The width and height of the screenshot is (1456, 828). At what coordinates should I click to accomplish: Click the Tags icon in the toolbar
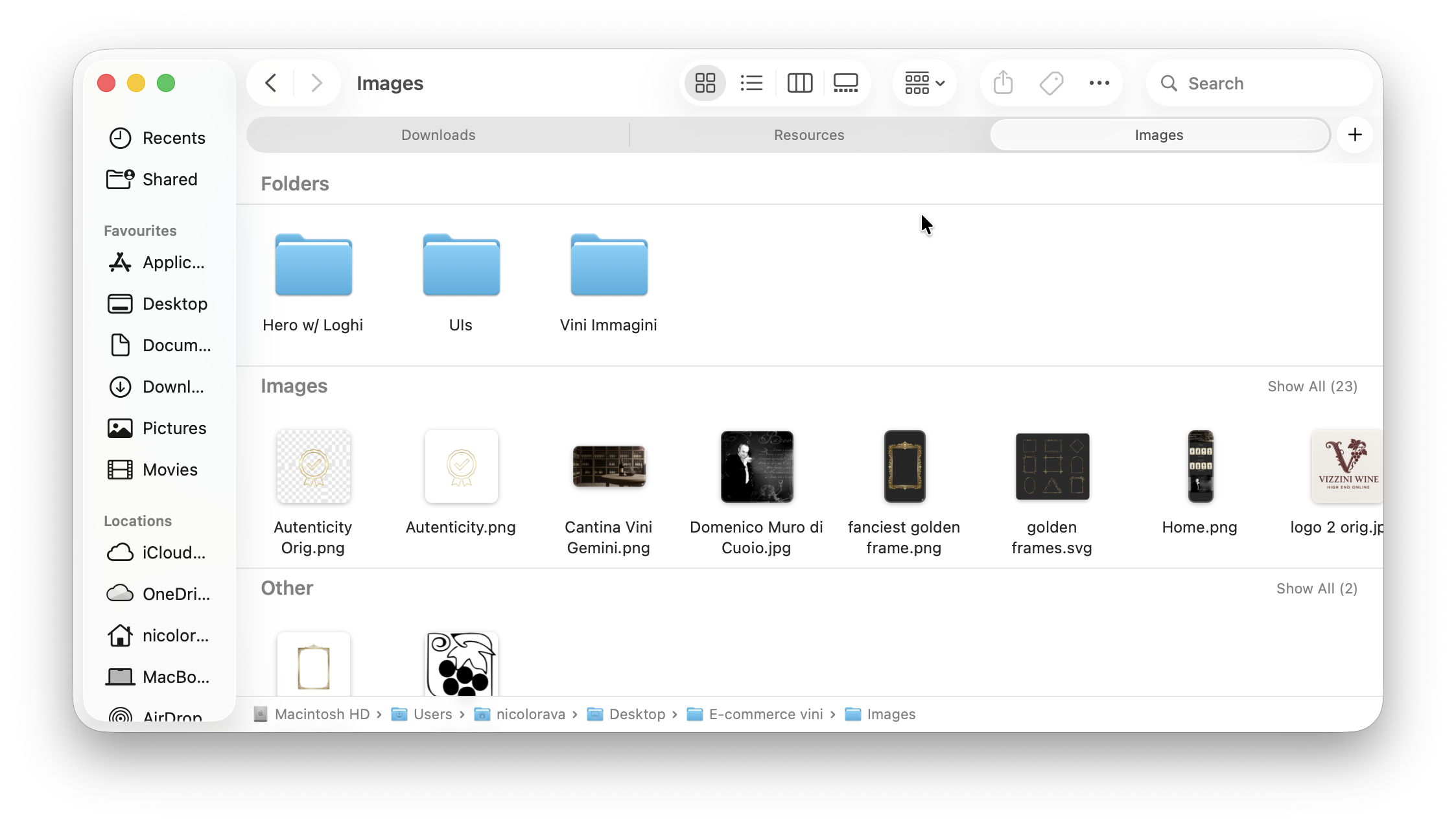point(1051,83)
